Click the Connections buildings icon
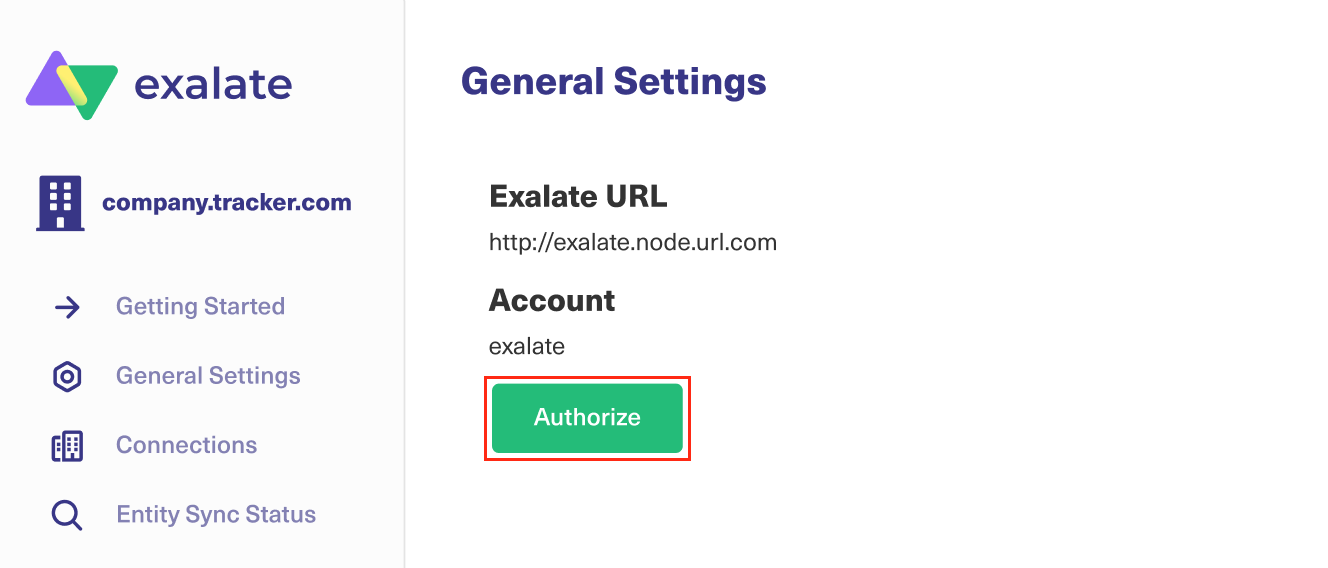1328x568 pixels. point(67,446)
